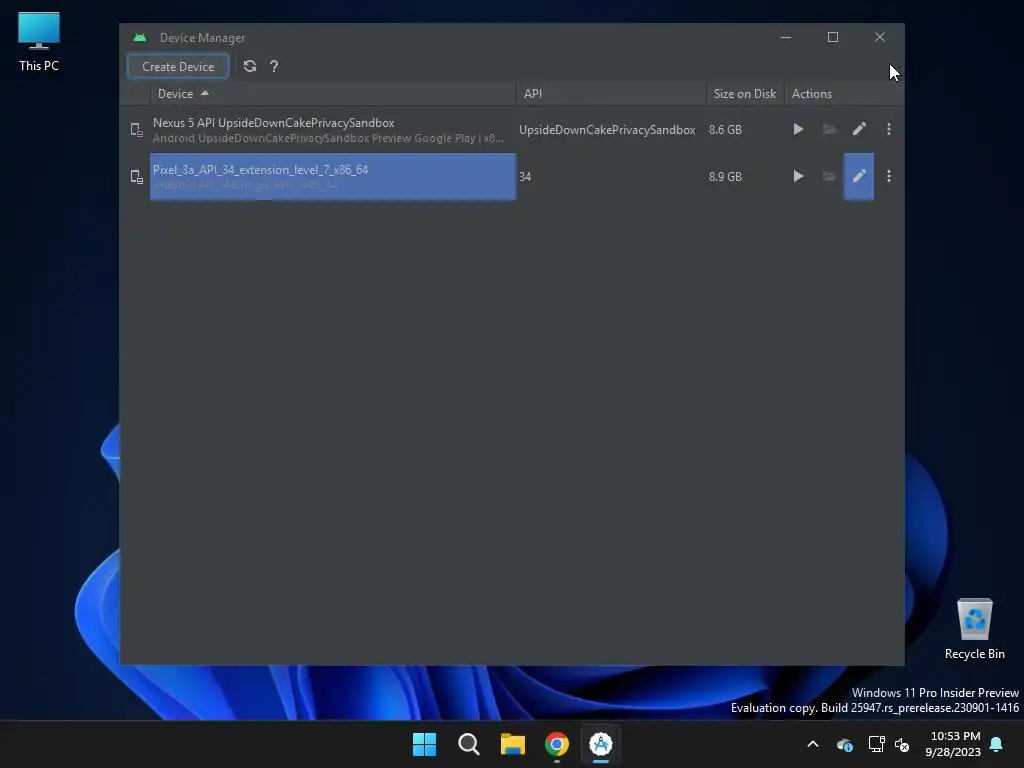Maximize the Device Manager window
The height and width of the screenshot is (768, 1024).
pyautogui.click(x=833, y=37)
